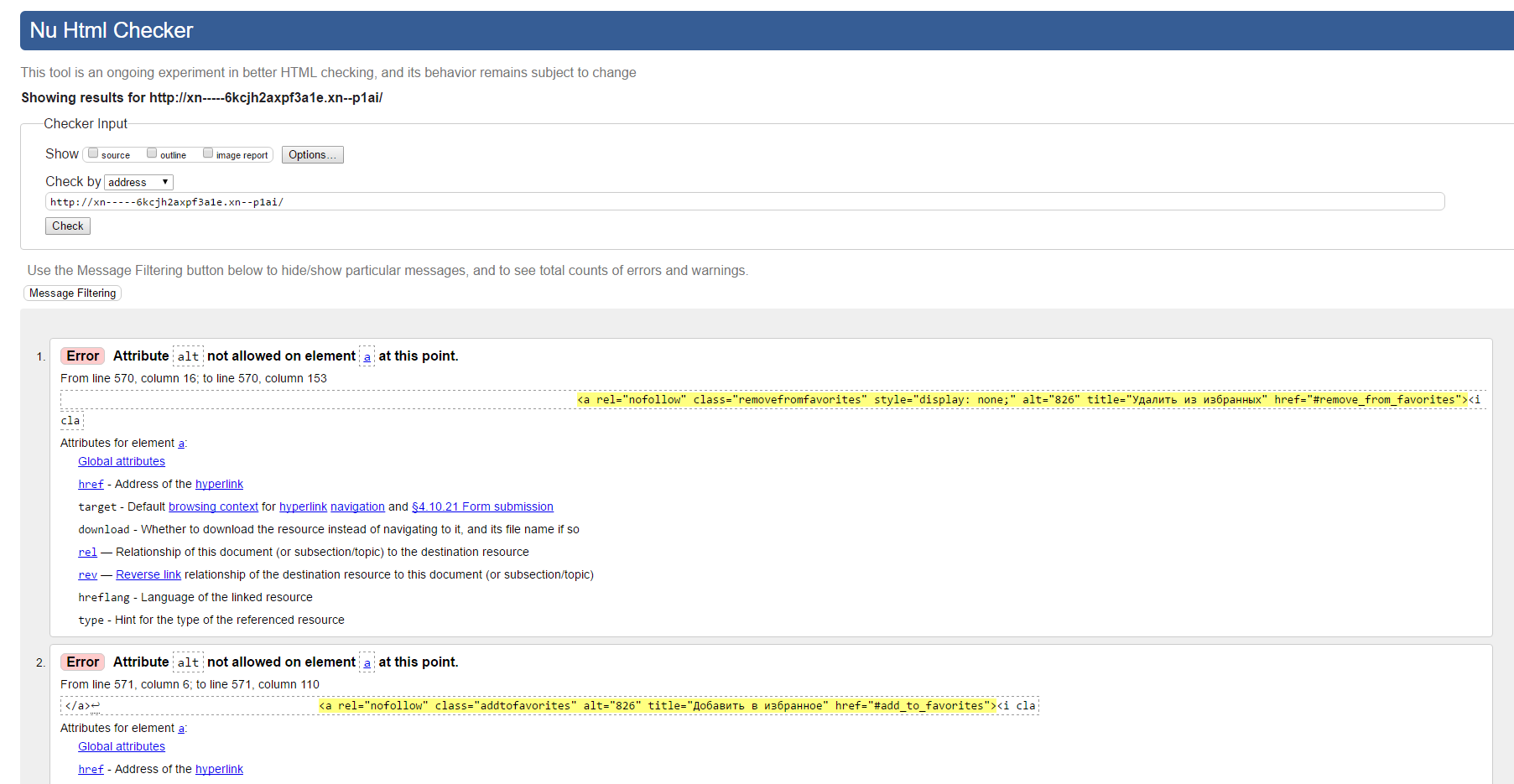Open the hyperlink link after 'Address of the' in error 1

[219, 485]
